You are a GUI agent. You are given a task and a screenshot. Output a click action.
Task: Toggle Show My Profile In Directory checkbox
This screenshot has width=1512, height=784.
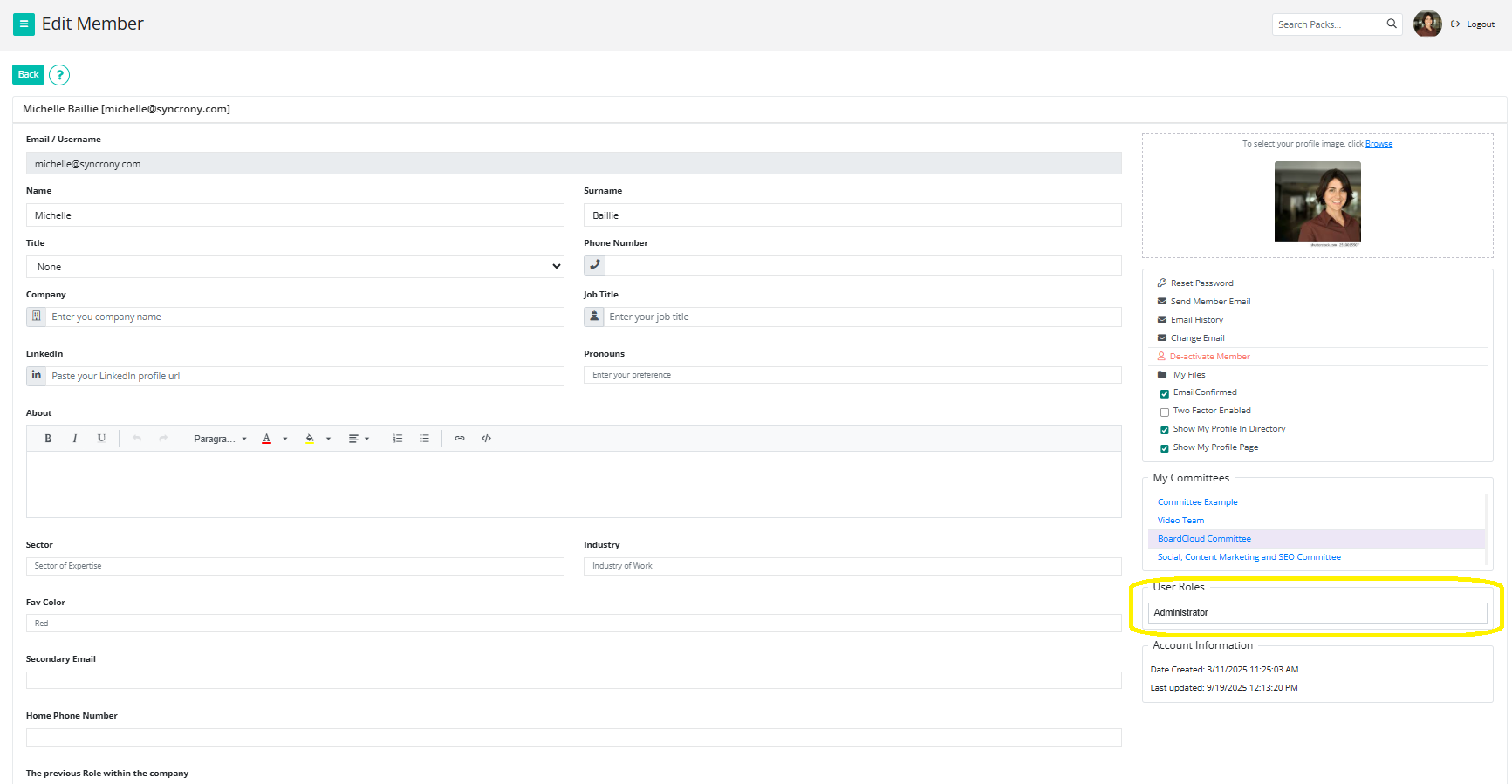click(x=1164, y=430)
